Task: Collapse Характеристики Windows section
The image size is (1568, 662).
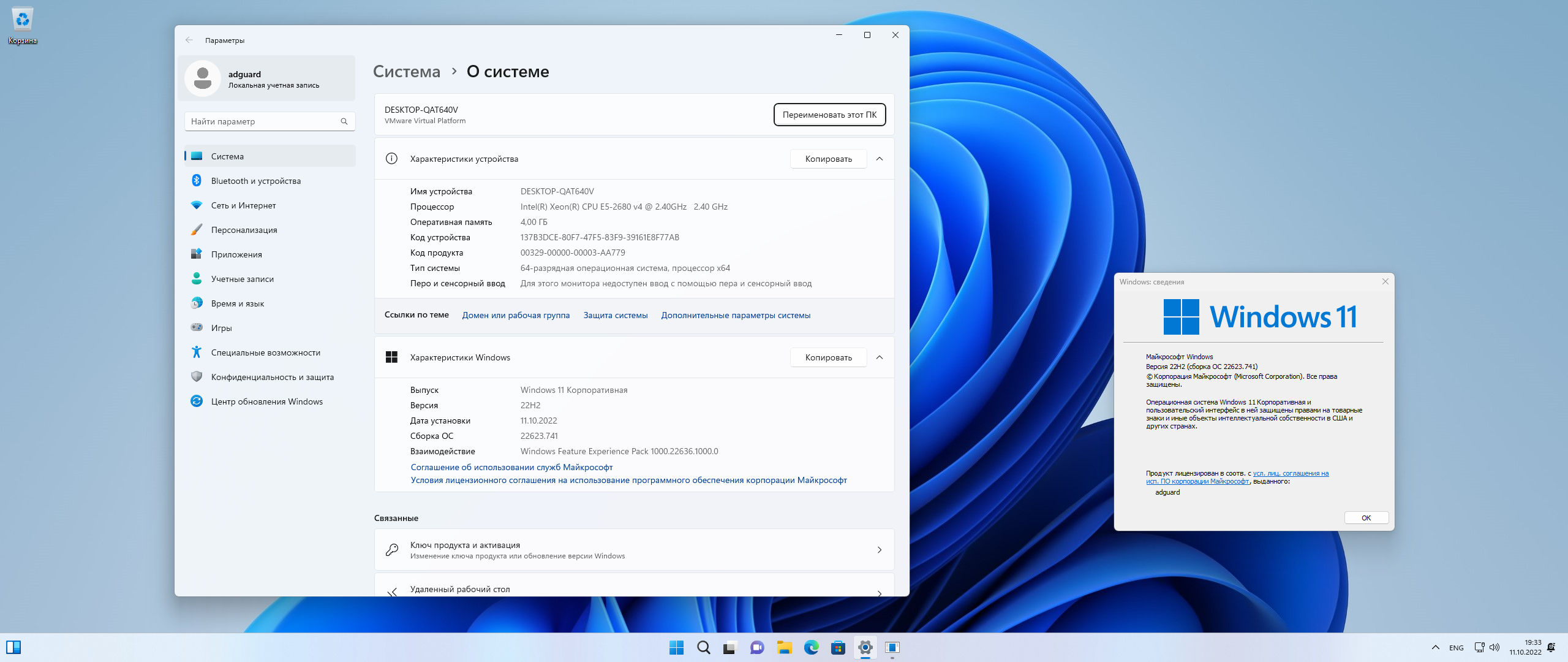Action: coord(880,357)
